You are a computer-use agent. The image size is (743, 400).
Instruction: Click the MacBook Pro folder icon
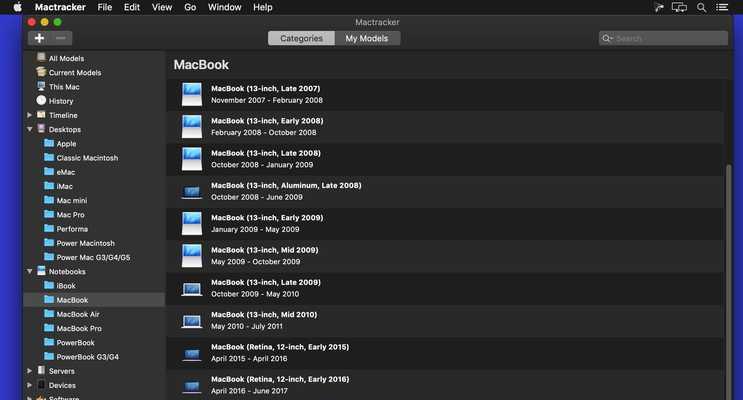click(x=49, y=328)
